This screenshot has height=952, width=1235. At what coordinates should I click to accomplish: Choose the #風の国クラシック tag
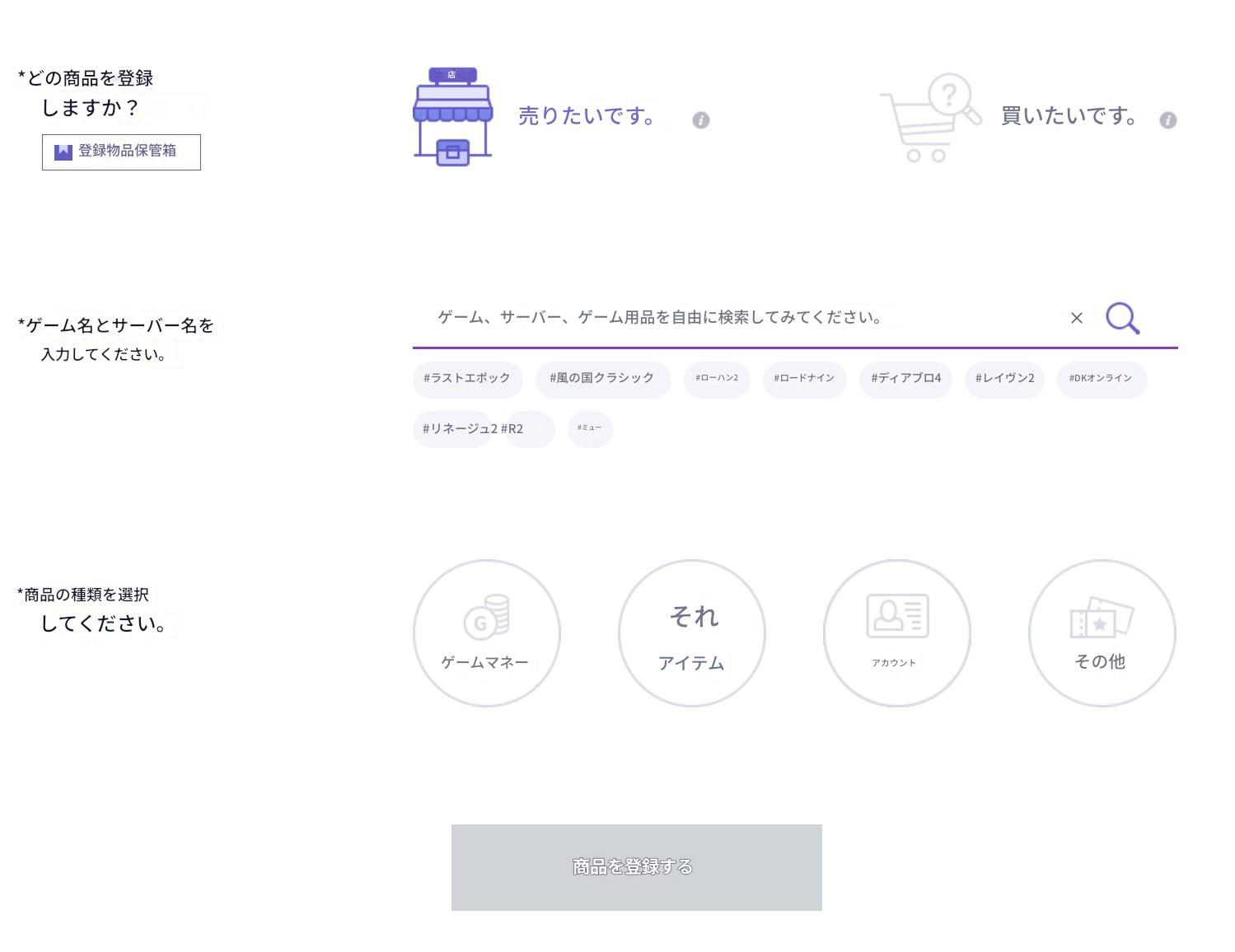click(602, 379)
